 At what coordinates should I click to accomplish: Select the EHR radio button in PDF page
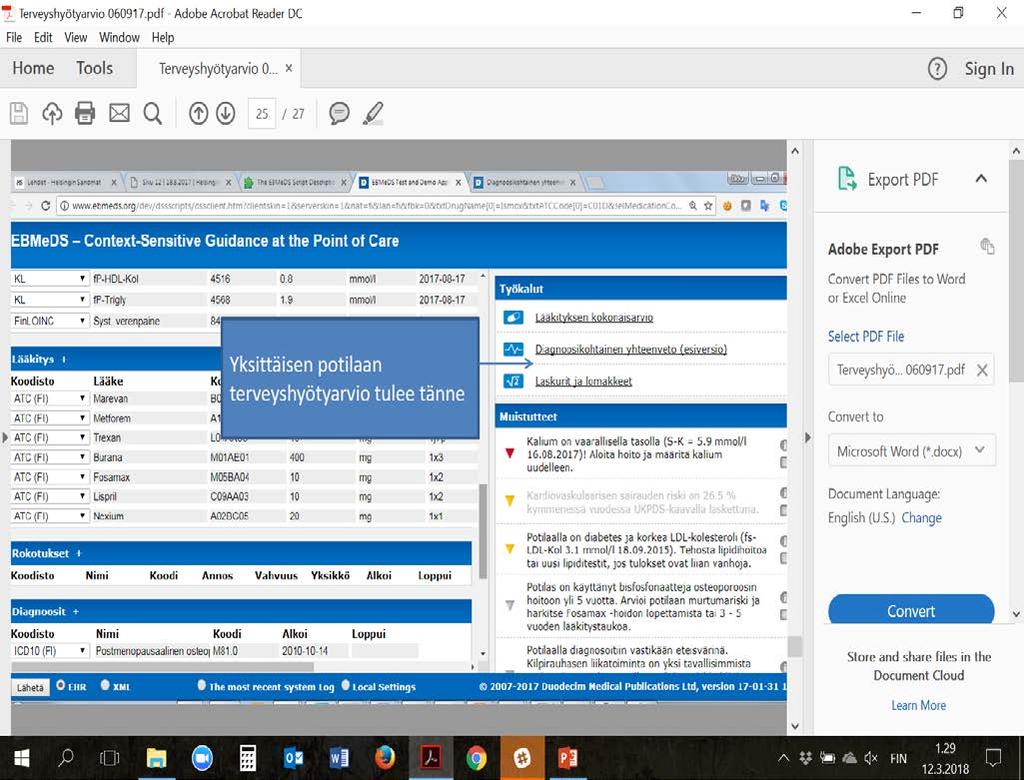coord(61,685)
